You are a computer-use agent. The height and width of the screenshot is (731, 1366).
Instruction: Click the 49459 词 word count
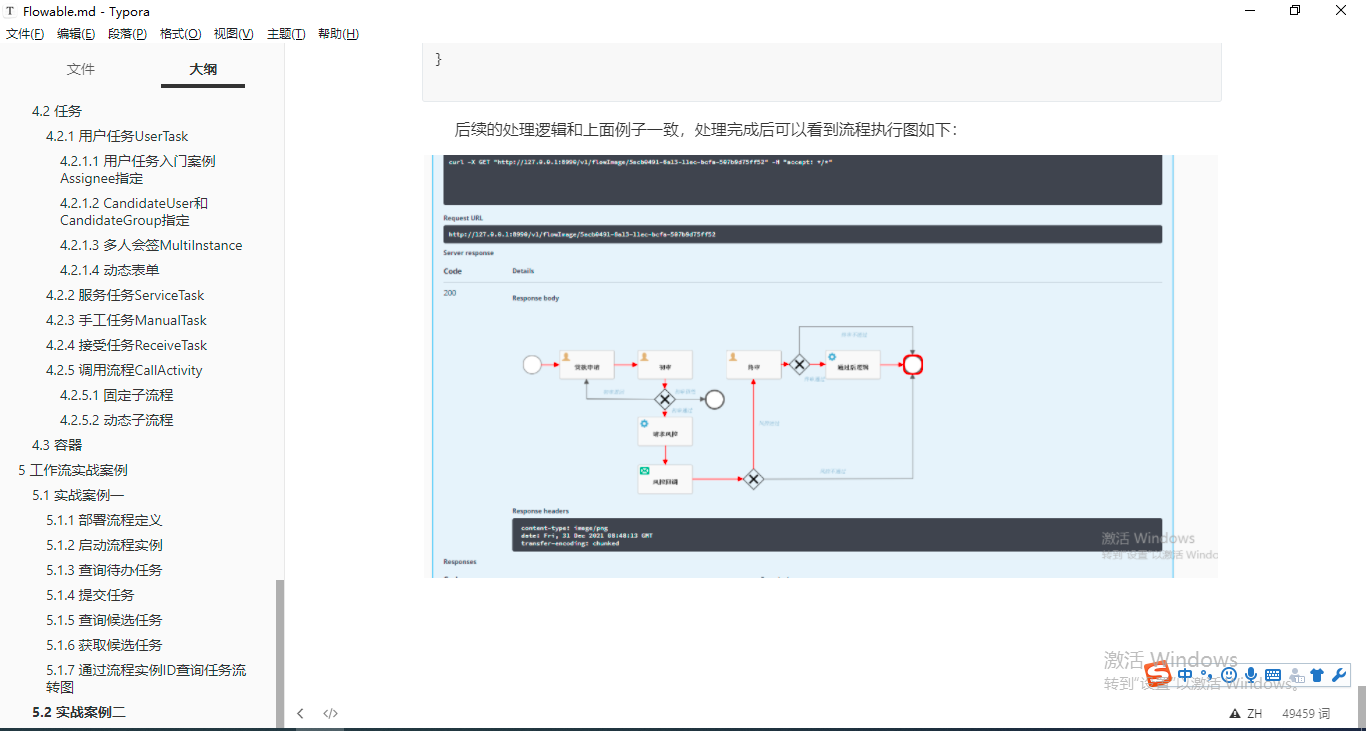tap(1306, 714)
